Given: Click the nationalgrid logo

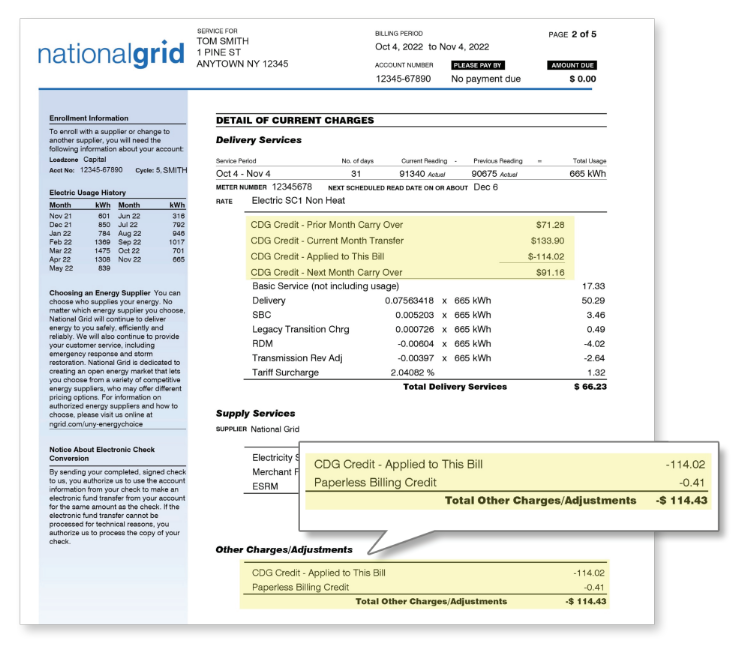Looking at the screenshot, I should pyautogui.click(x=111, y=54).
